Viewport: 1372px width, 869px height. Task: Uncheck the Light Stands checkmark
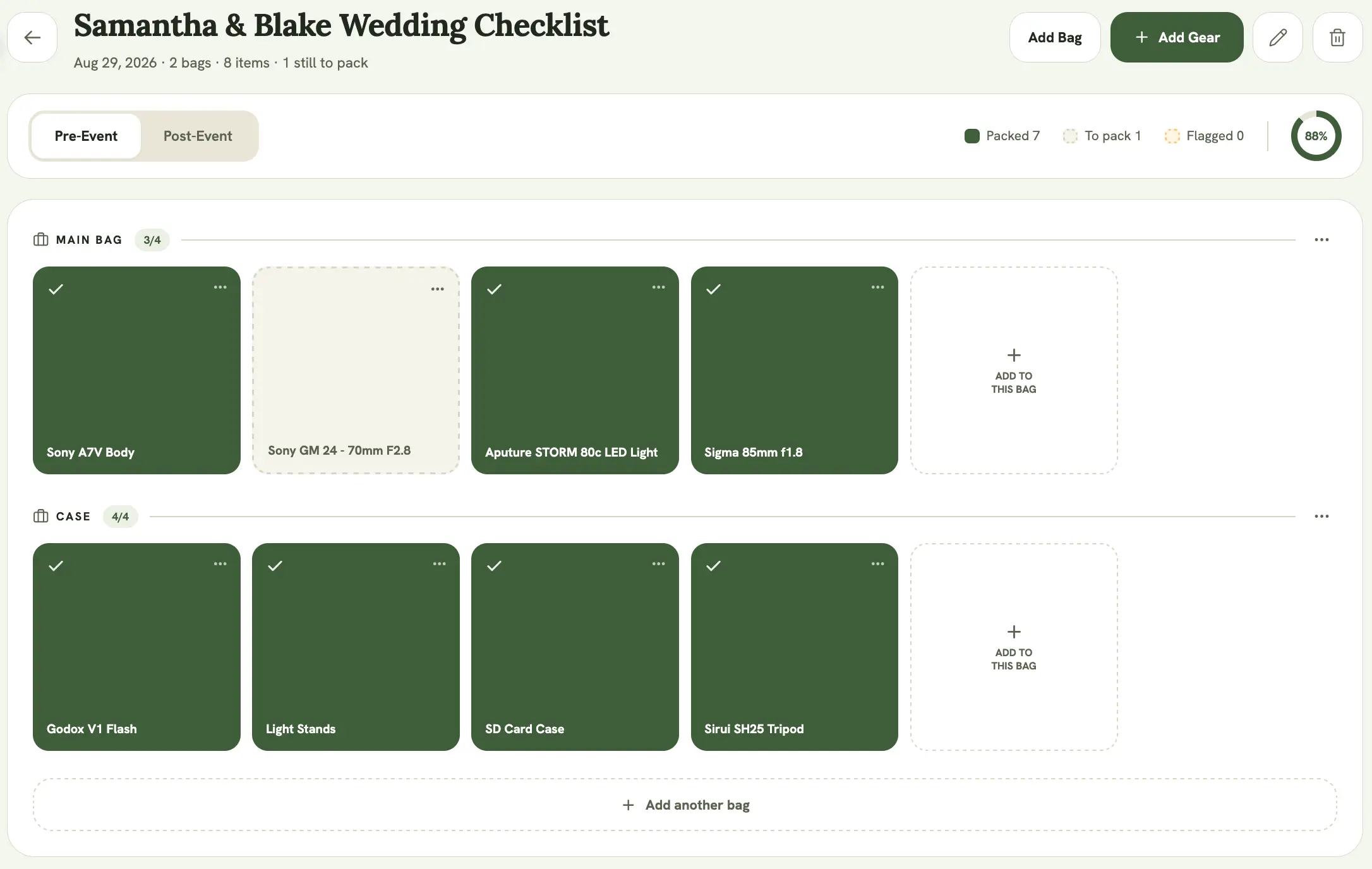(x=275, y=566)
